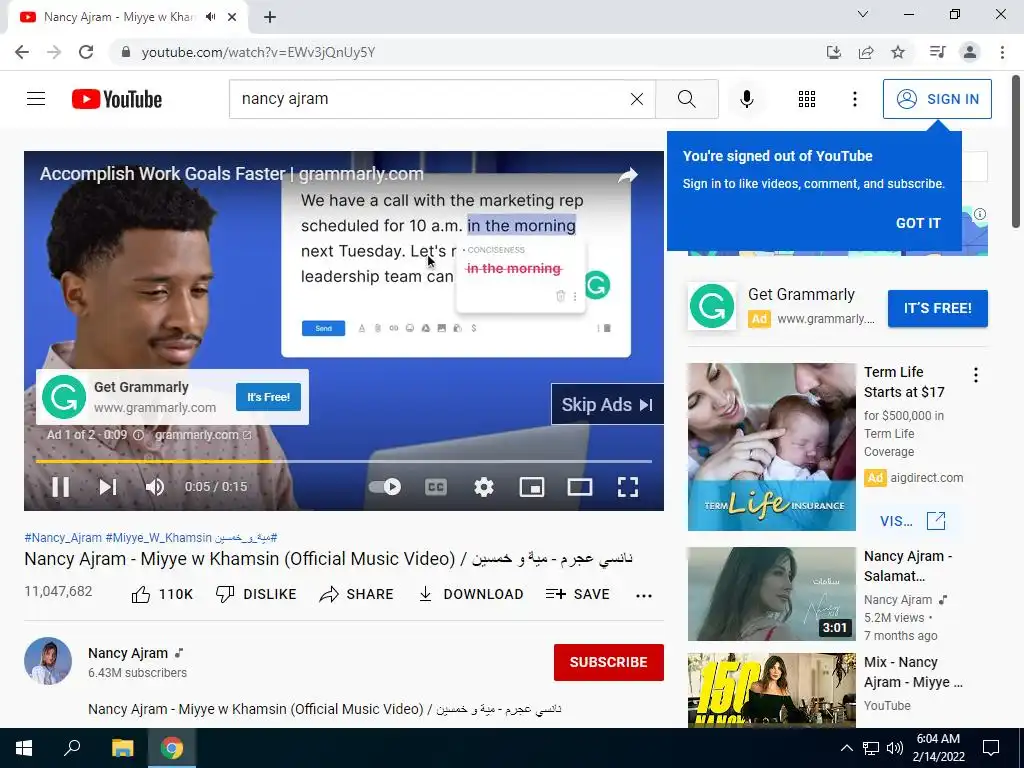
Task: Click the address bar URL
Action: tap(259, 52)
